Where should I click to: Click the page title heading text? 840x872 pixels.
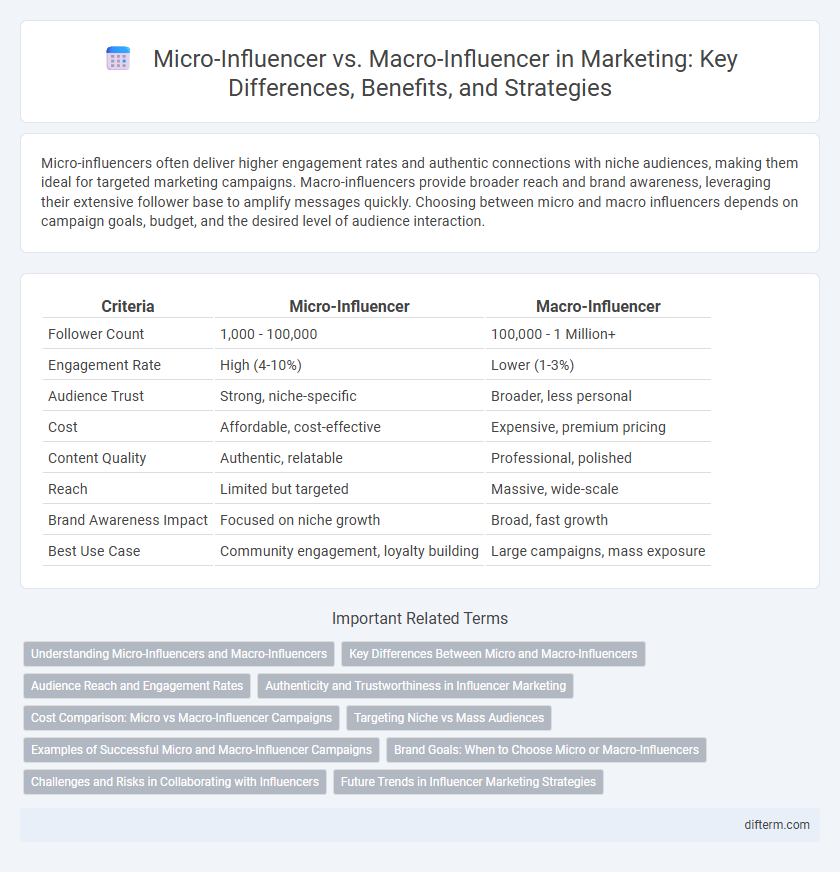pos(445,73)
